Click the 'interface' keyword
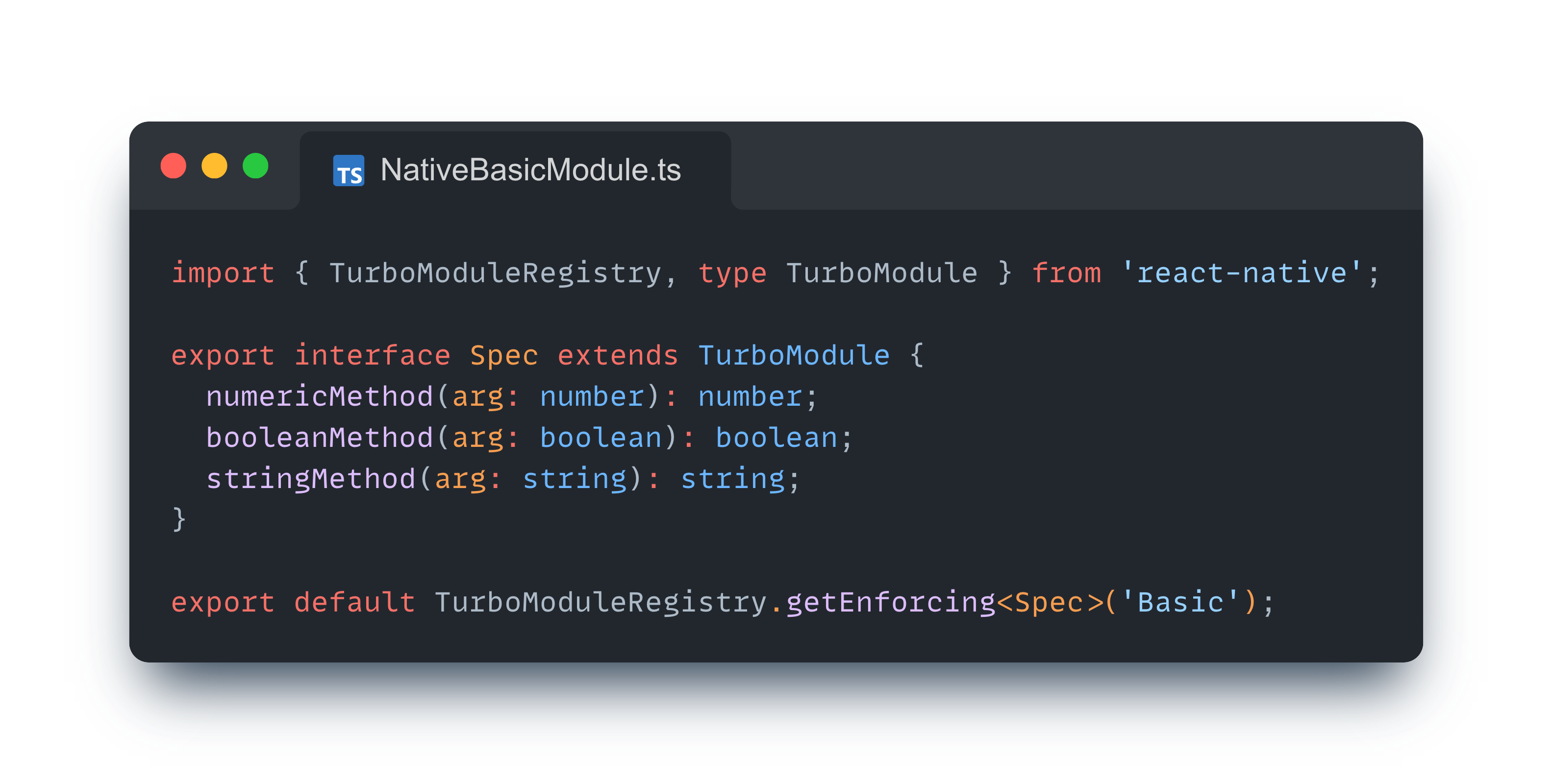The width and height of the screenshot is (1553, 784). pyautogui.click(x=372, y=355)
